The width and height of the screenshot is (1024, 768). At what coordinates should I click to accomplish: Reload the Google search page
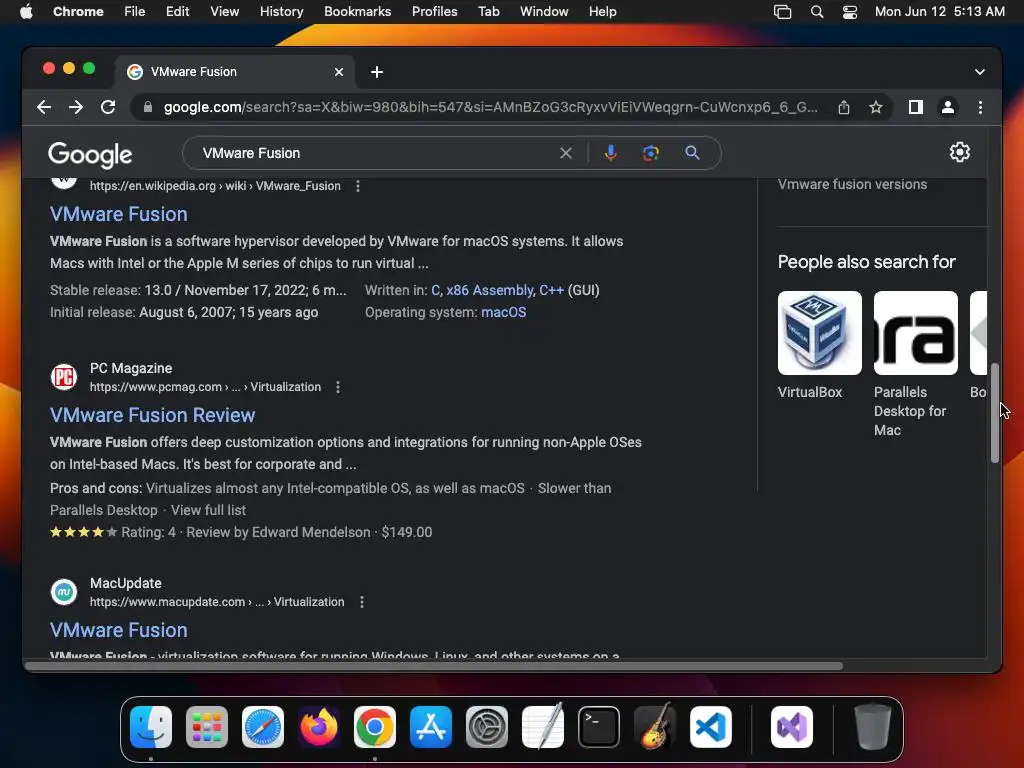pos(108,107)
